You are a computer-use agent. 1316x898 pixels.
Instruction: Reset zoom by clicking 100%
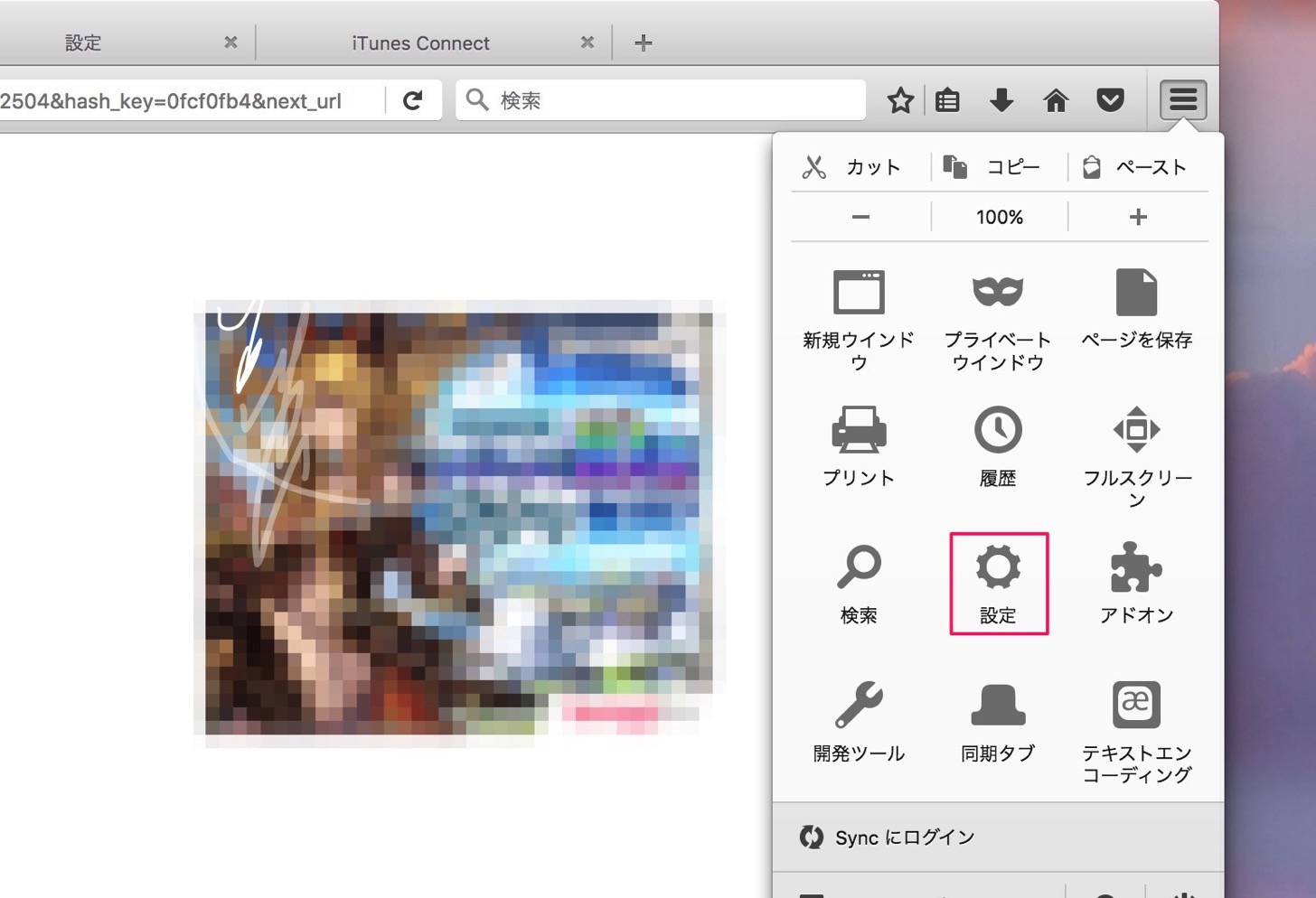(x=1000, y=217)
